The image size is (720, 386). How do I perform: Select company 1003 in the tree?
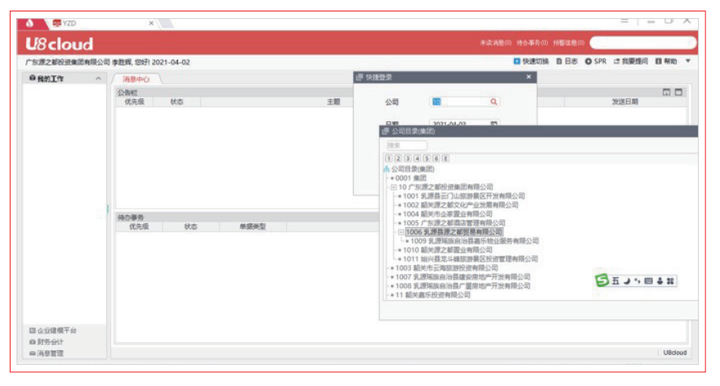pyautogui.click(x=446, y=268)
